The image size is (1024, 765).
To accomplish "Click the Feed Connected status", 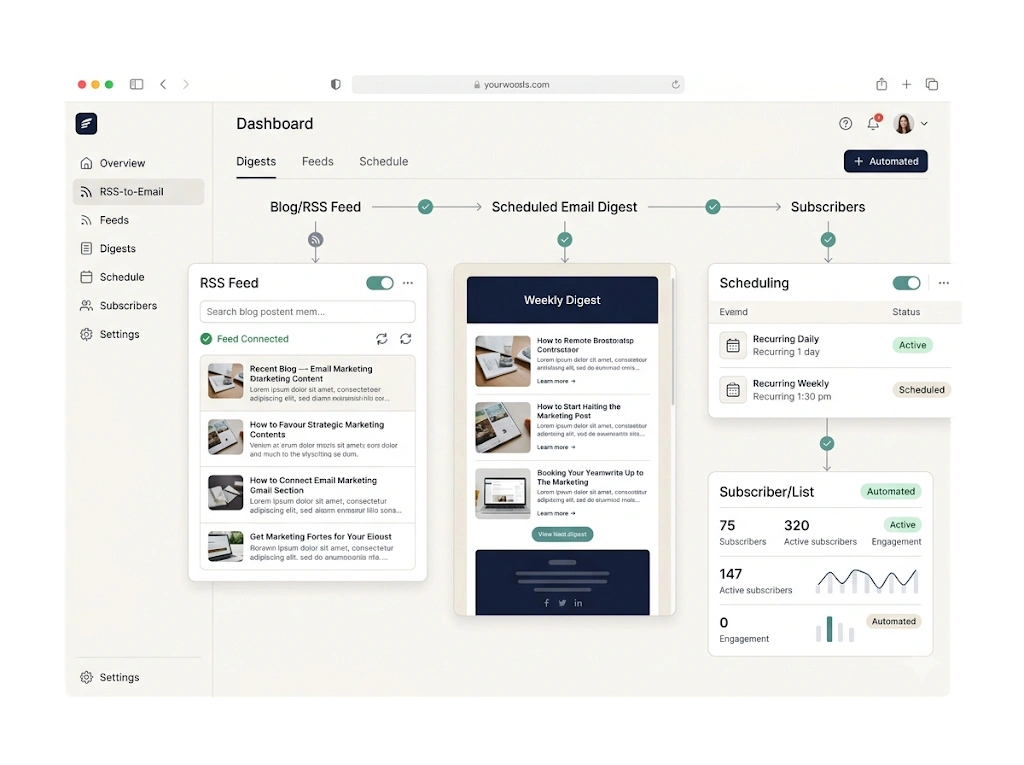I will tap(244, 338).
